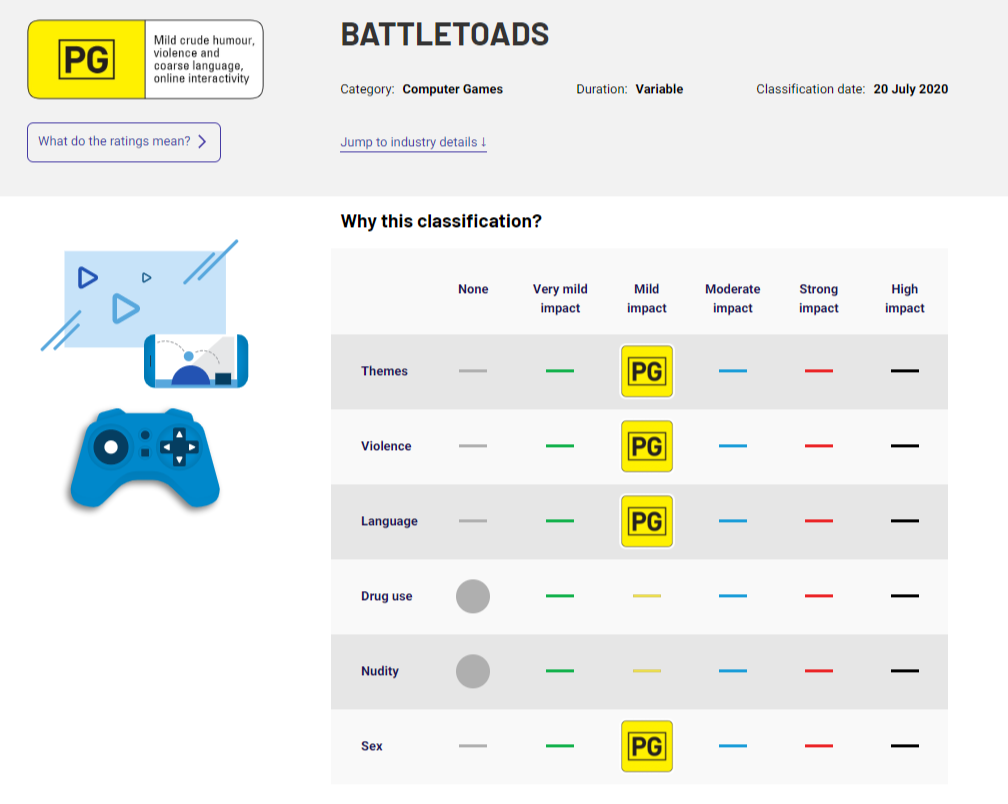Click the grey circle in Nudity row

pyautogui.click(x=473, y=671)
